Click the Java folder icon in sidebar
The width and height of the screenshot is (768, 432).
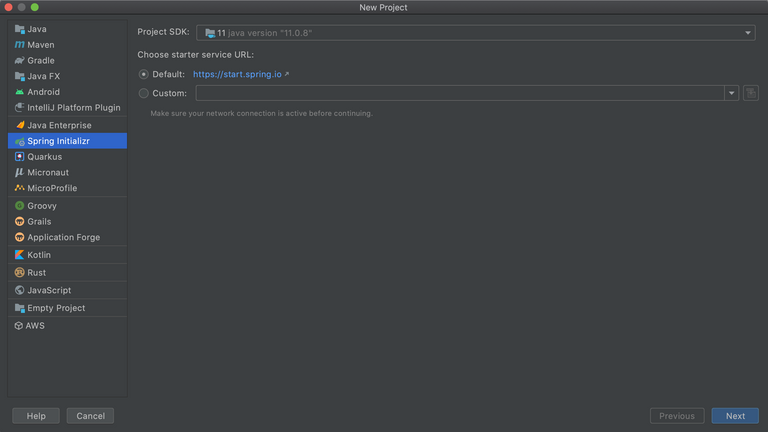pos(20,29)
